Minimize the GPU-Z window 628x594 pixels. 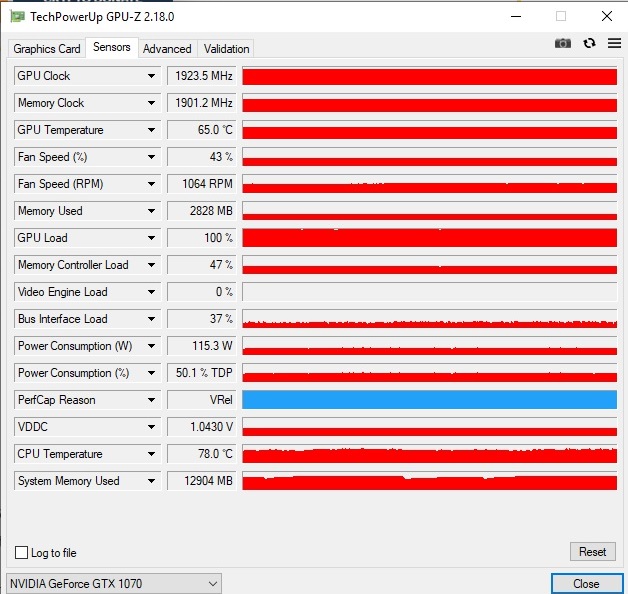pos(516,16)
